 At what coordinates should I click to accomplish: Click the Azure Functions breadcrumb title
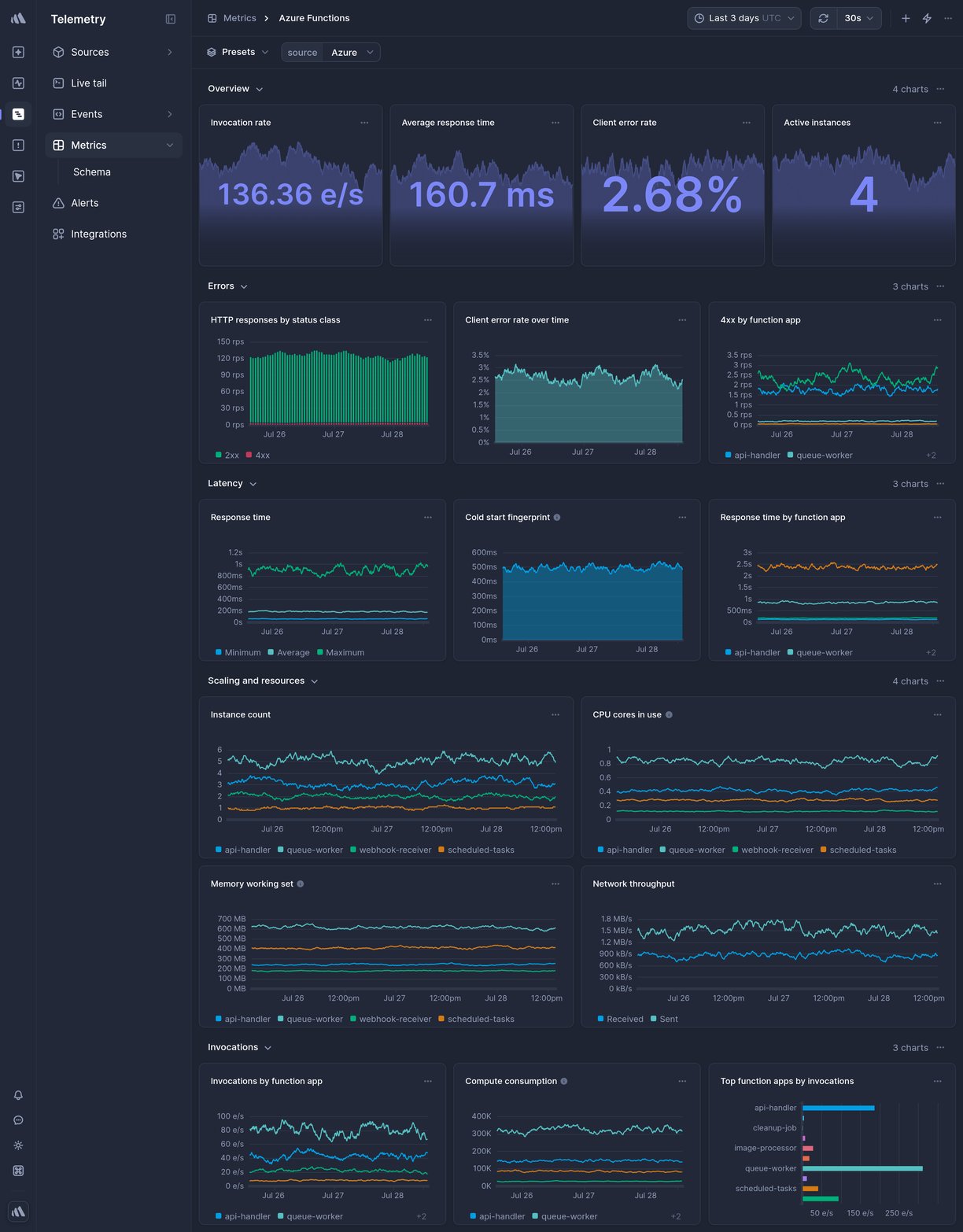pos(314,18)
